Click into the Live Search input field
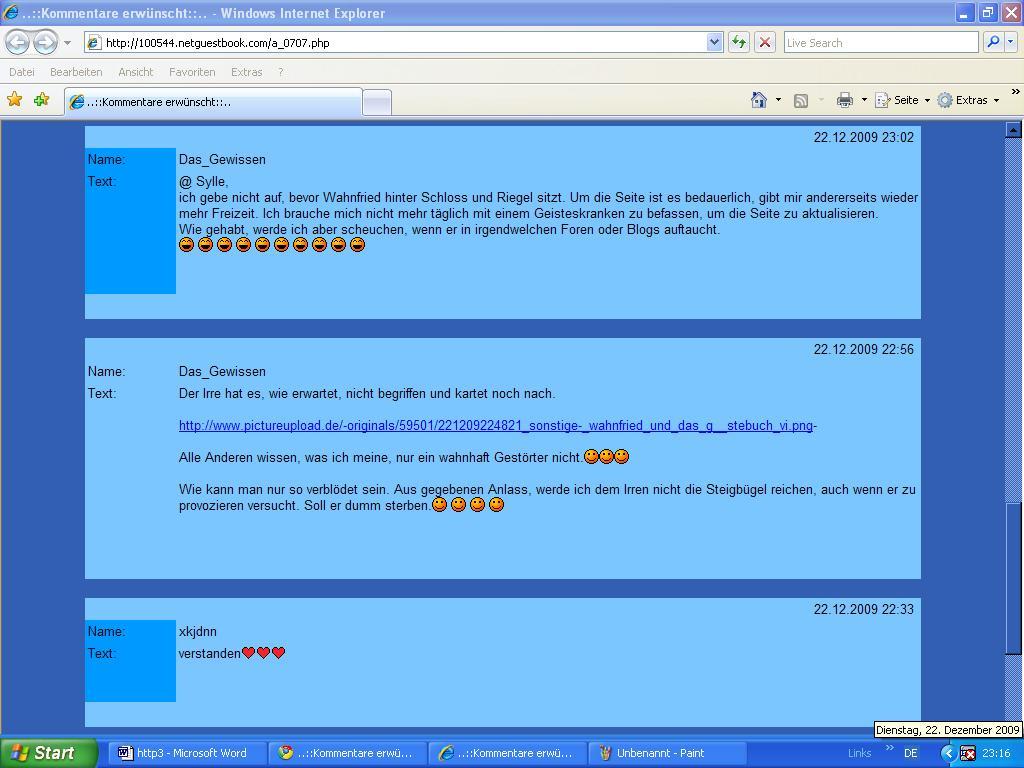Screen dimensions: 1024x768 click(x=880, y=42)
